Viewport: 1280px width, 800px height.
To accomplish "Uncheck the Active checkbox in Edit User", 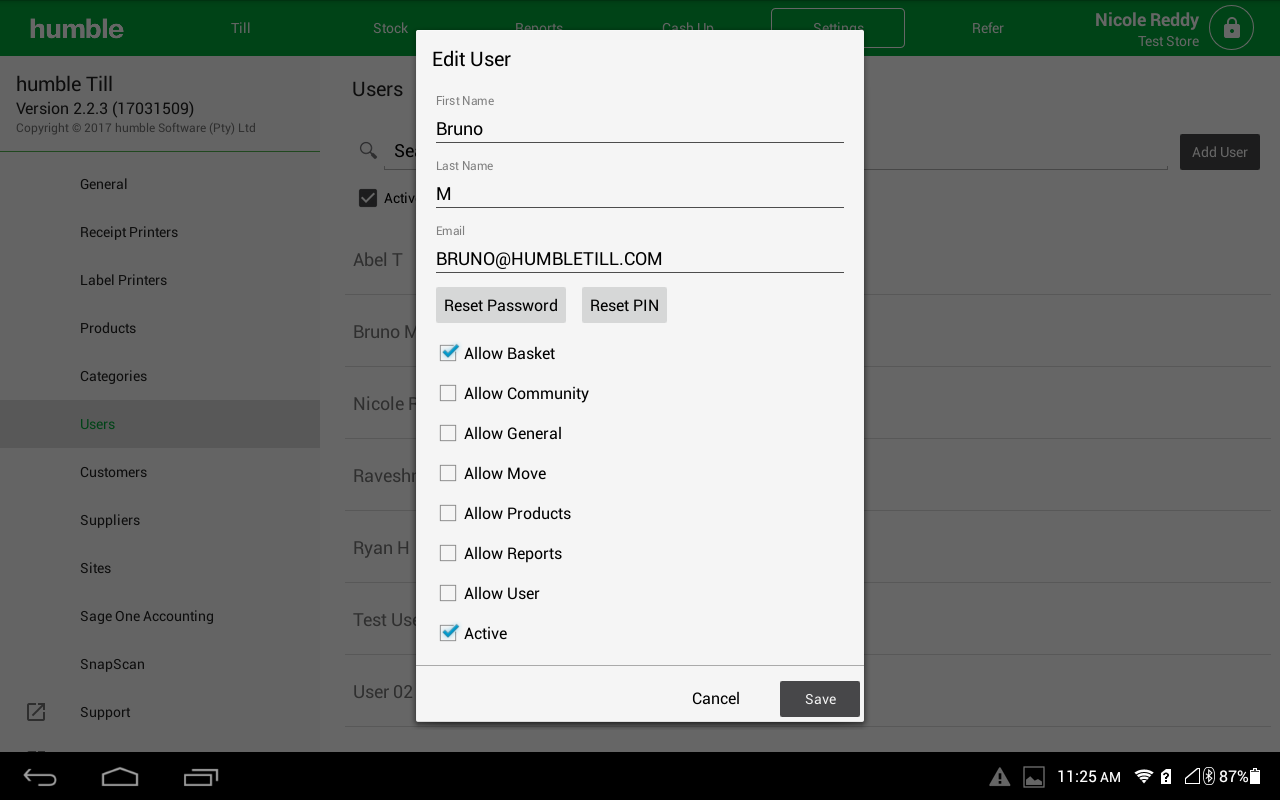I will (448, 633).
